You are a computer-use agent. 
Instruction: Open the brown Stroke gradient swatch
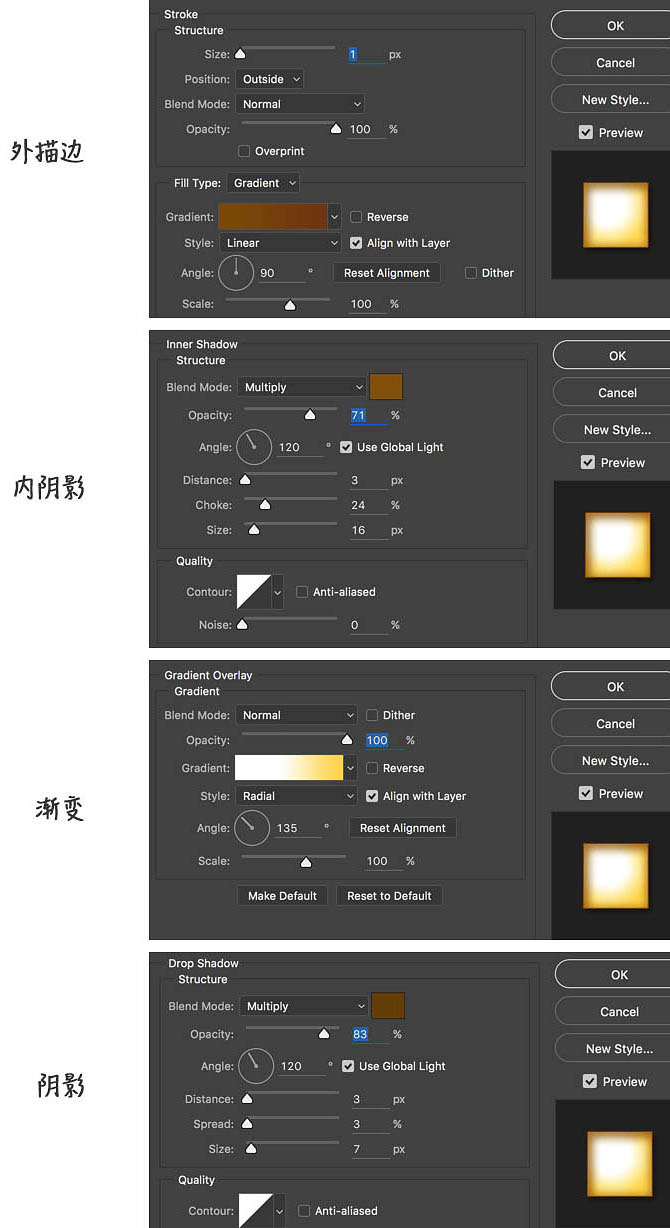tap(273, 217)
